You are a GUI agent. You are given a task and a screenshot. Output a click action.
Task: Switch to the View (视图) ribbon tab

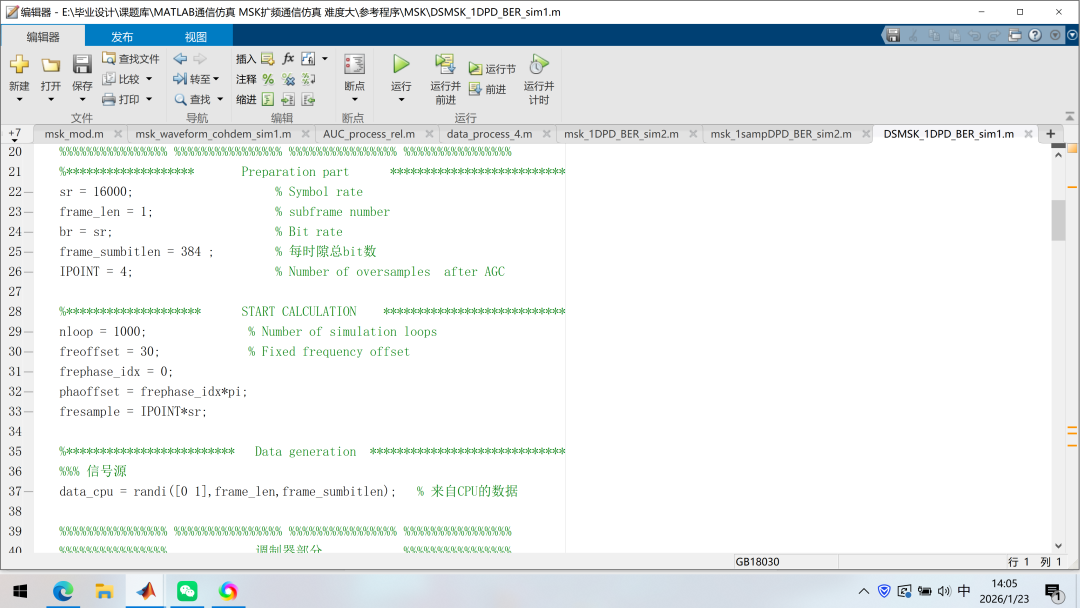[x=196, y=36]
